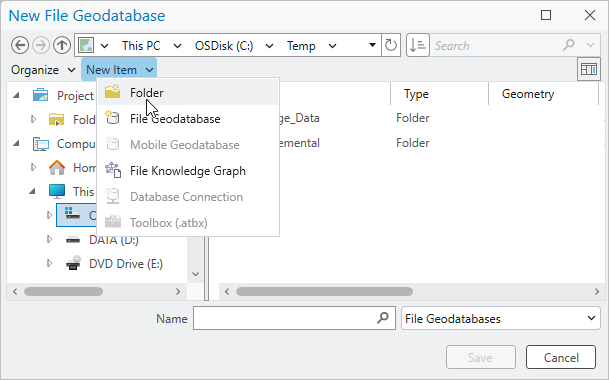Close the New Item dropdown
Viewport: 609px width, 380px height.
point(119,70)
